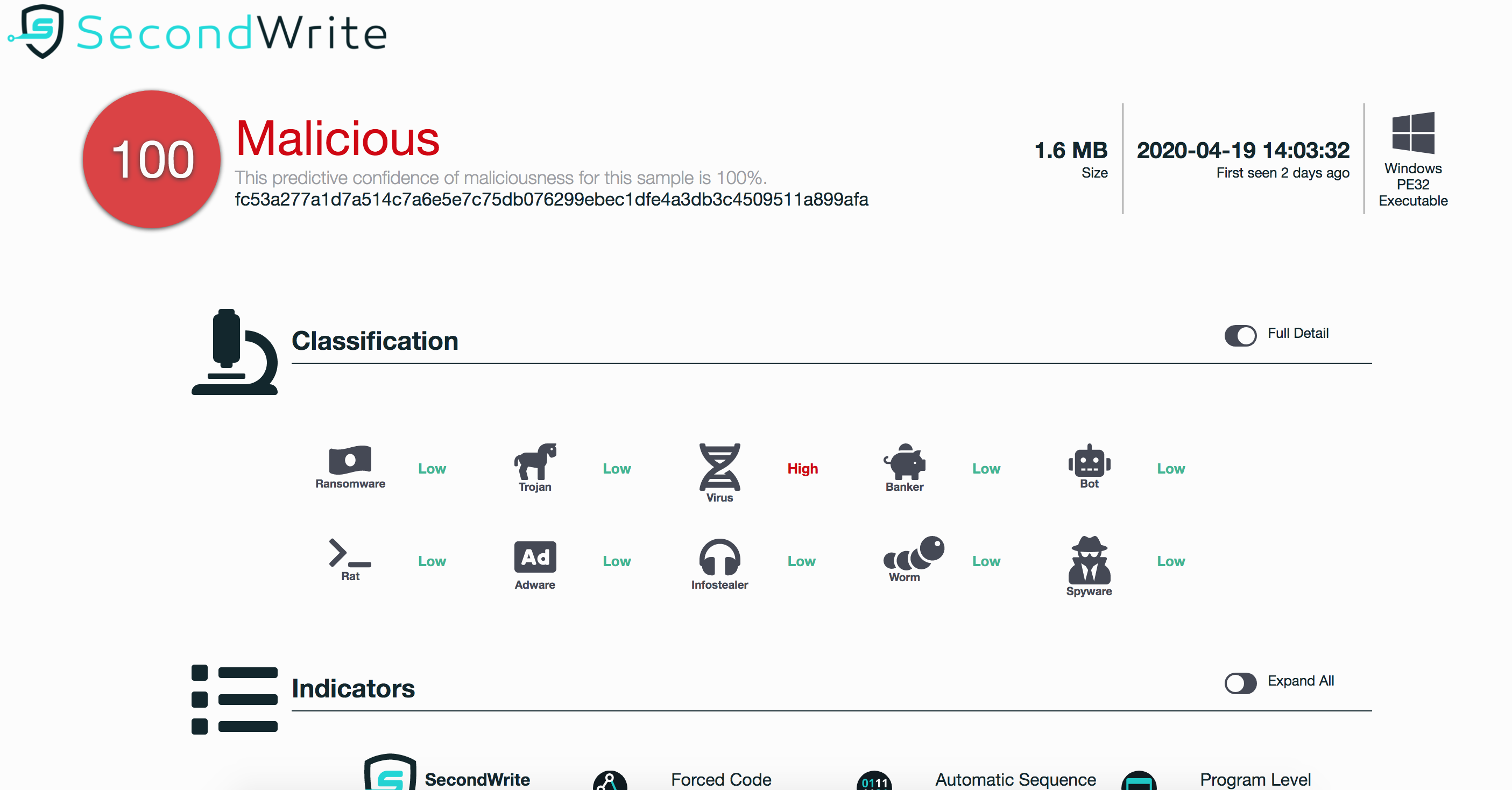The height and width of the screenshot is (790, 1512).
Task: Select the Bot robot icon
Action: pyautogui.click(x=1089, y=460)
